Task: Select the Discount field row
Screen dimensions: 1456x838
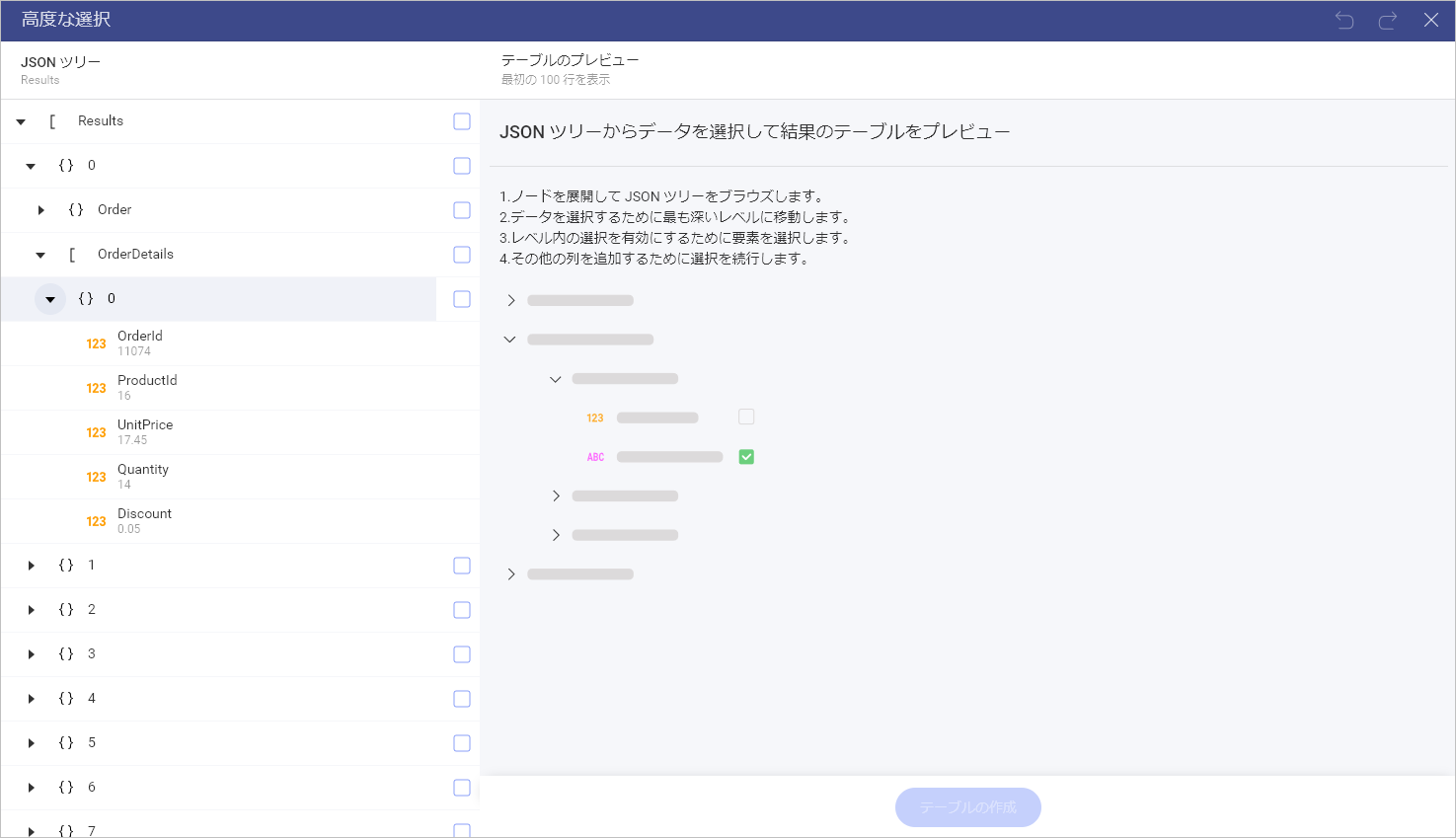Action: pyautogui.click(x=240, y=521)
